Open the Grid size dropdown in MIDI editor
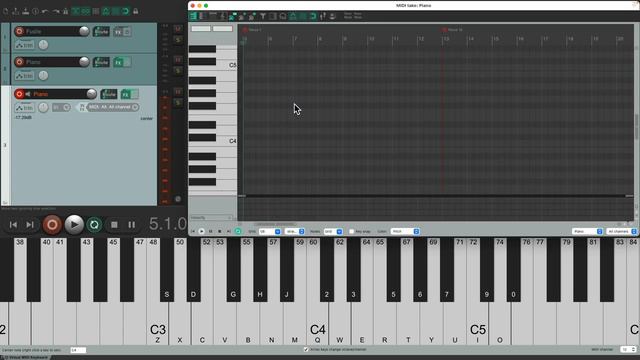The width and height of the screenshot is (640, 360). pyautogui.click(x=269, y=231)
